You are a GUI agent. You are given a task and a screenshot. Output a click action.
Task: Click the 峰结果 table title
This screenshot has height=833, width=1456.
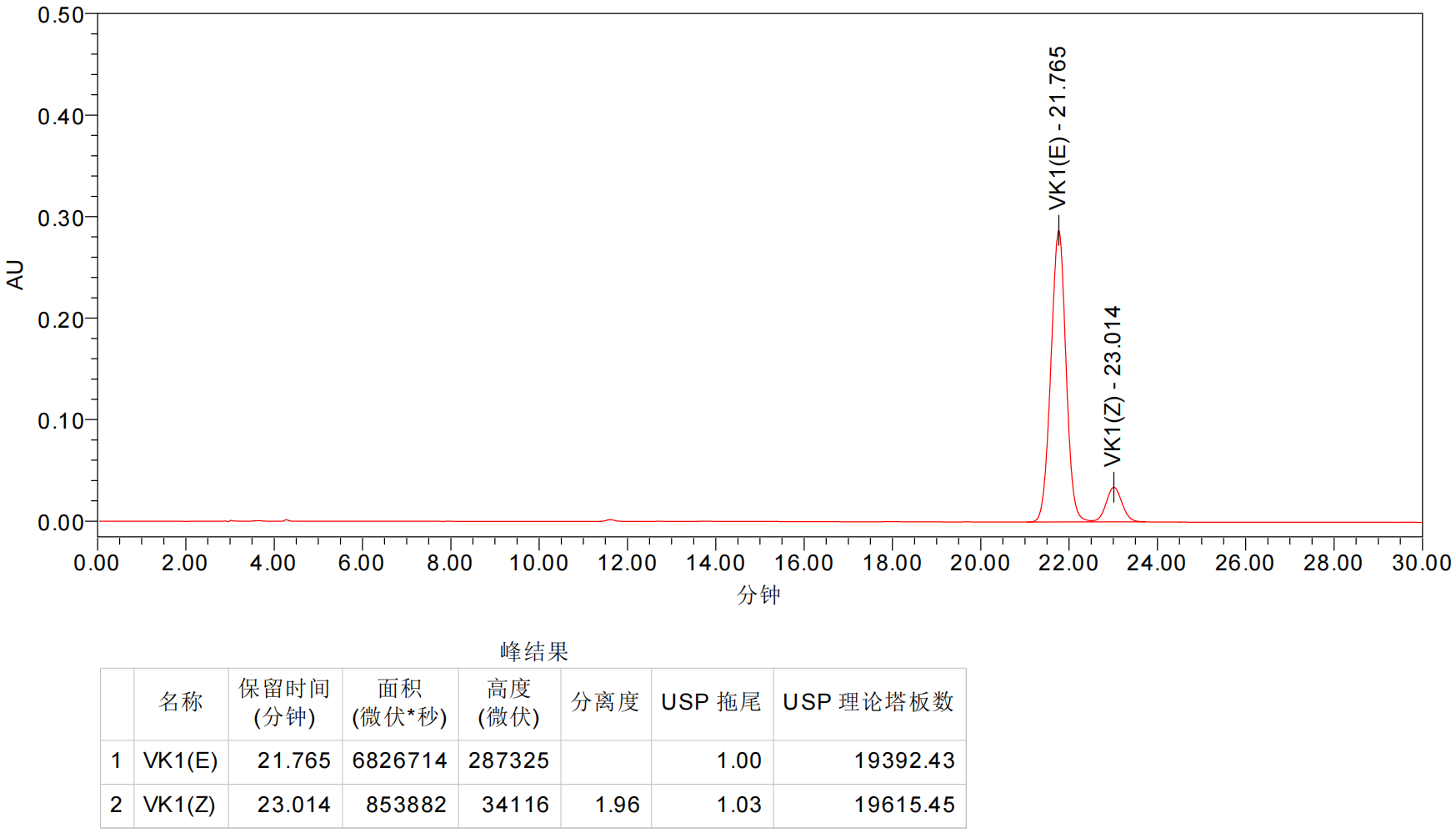534,651
